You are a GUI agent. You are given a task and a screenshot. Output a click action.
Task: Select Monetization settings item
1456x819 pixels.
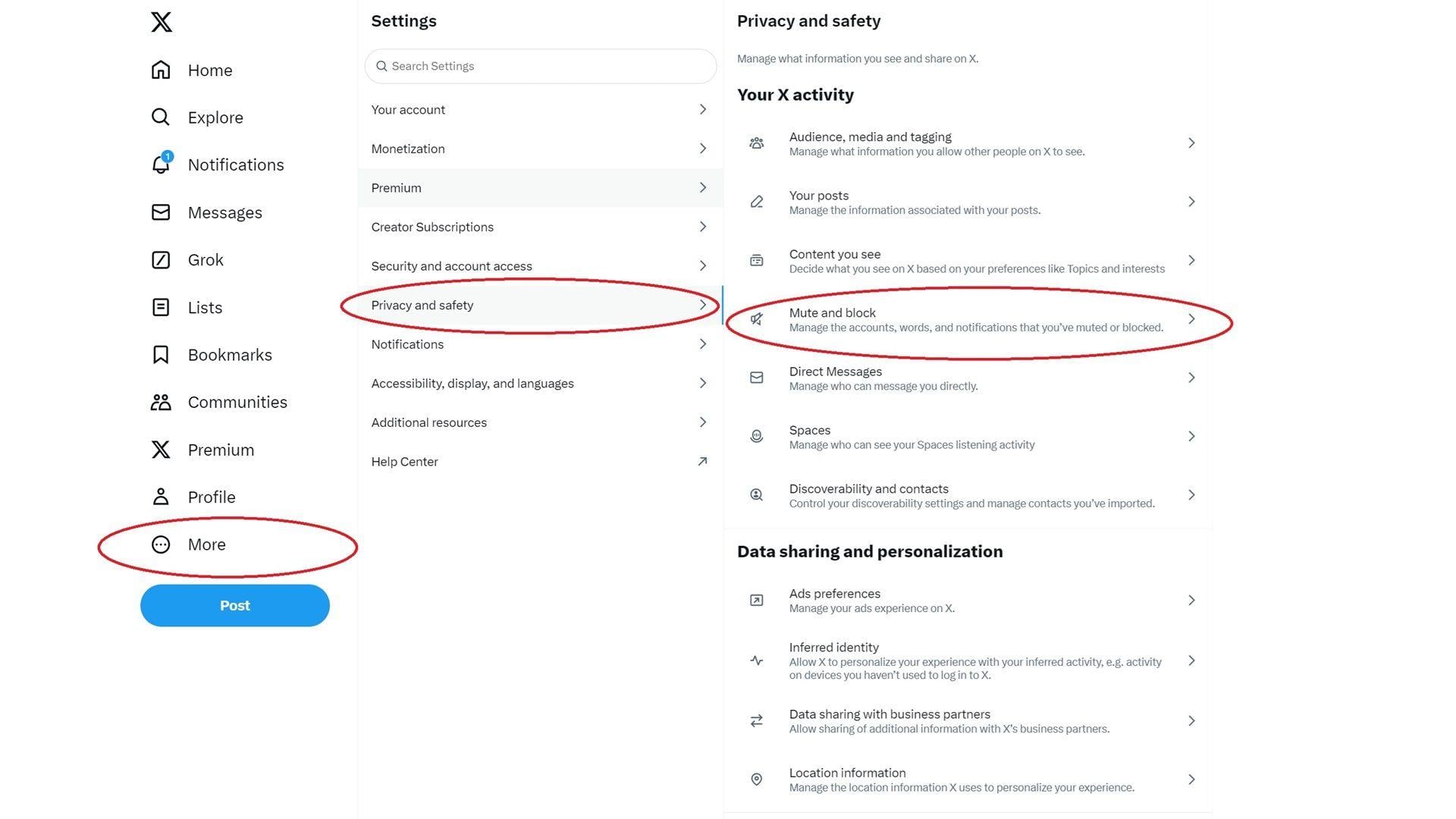pos(408,149)
